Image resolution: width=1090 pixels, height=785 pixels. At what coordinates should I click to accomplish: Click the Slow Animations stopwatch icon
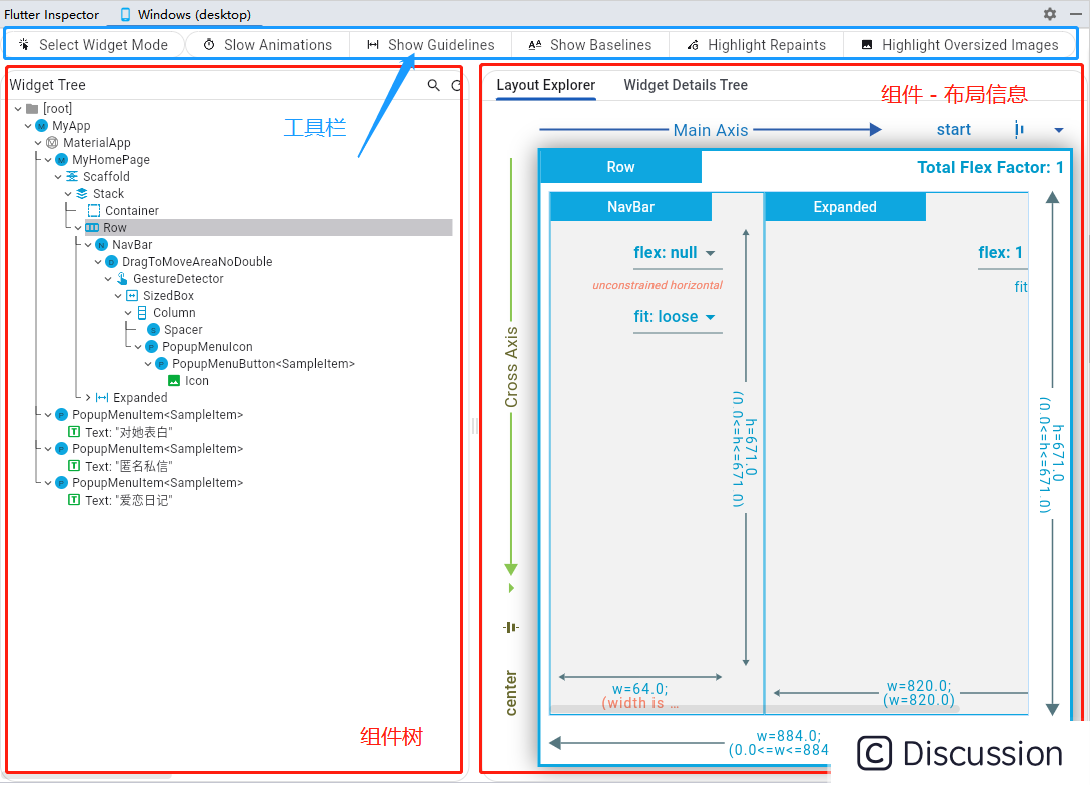209,44
